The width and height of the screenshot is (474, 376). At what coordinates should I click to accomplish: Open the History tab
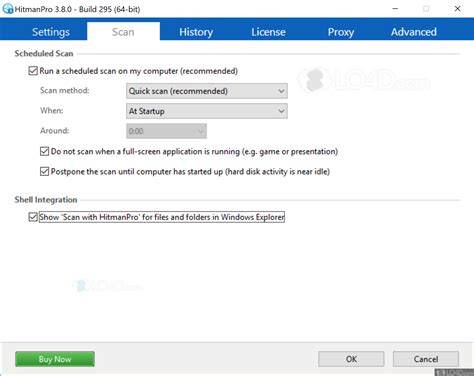point(196,32)
